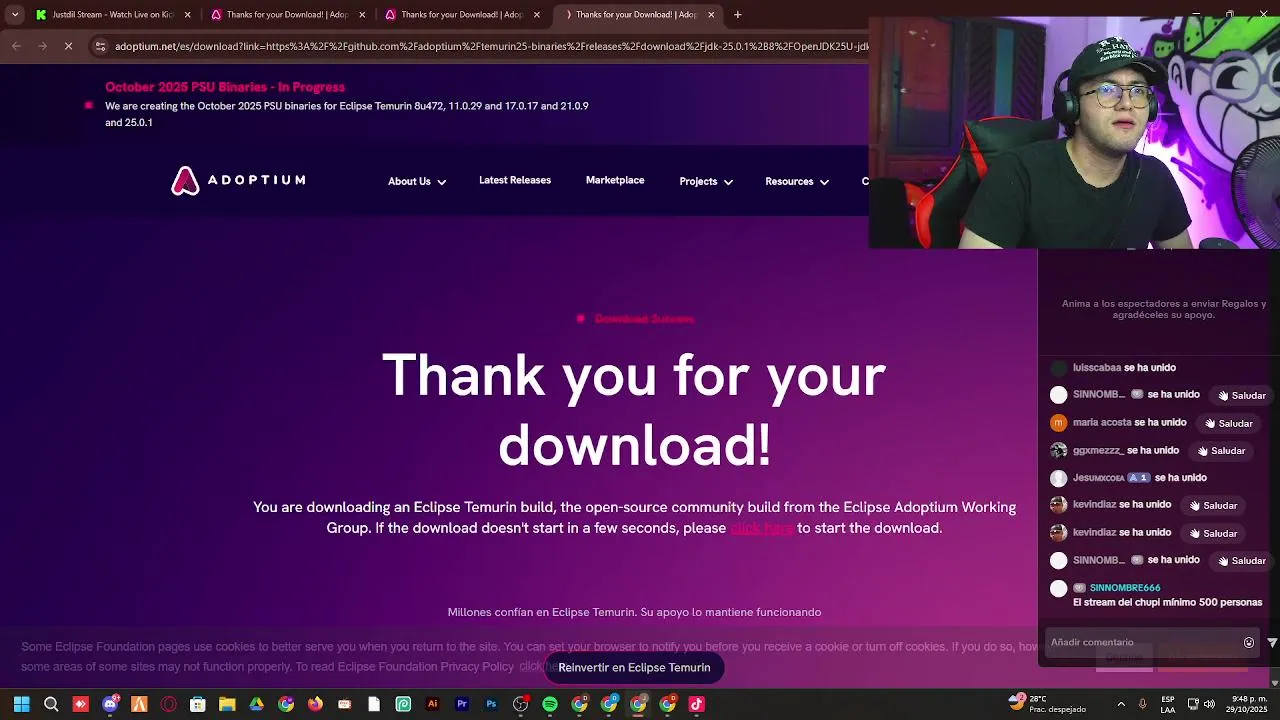Screen dimensions: 1280x720
Task: Click SINNOMBRE666 chat username
Action: coord(1125,588)
